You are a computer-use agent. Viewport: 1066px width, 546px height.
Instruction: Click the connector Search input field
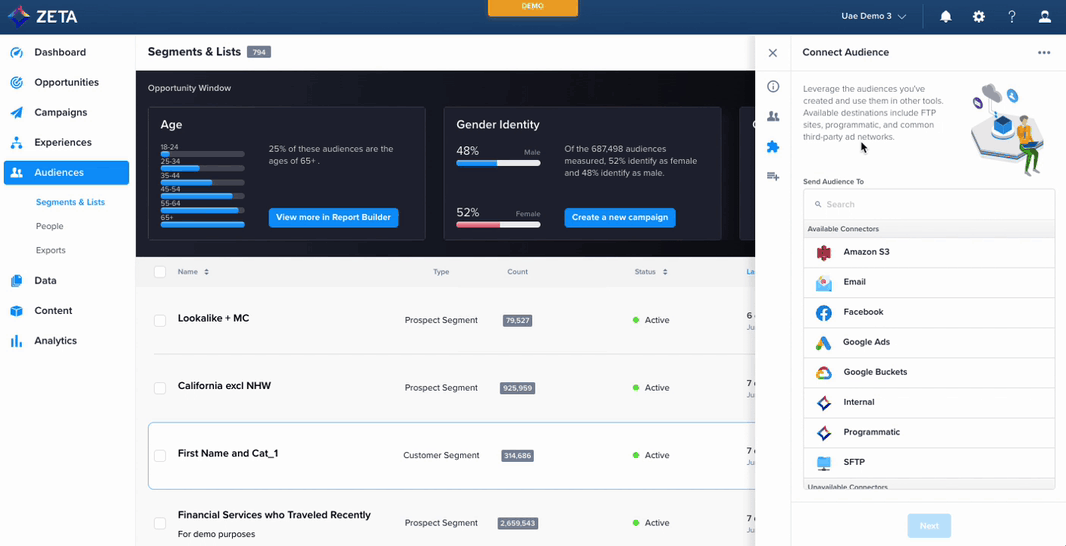(x=929, y=204)
